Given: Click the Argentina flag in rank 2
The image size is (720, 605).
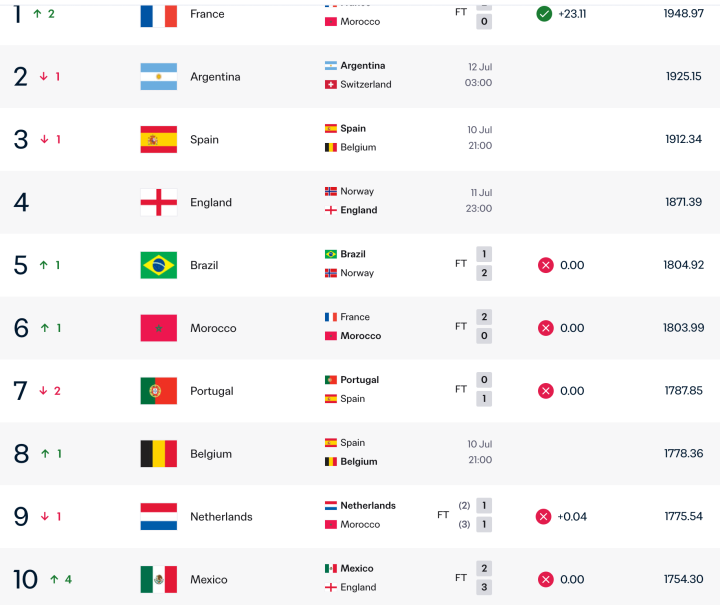Looking at the screenshot, I should 158,77.
